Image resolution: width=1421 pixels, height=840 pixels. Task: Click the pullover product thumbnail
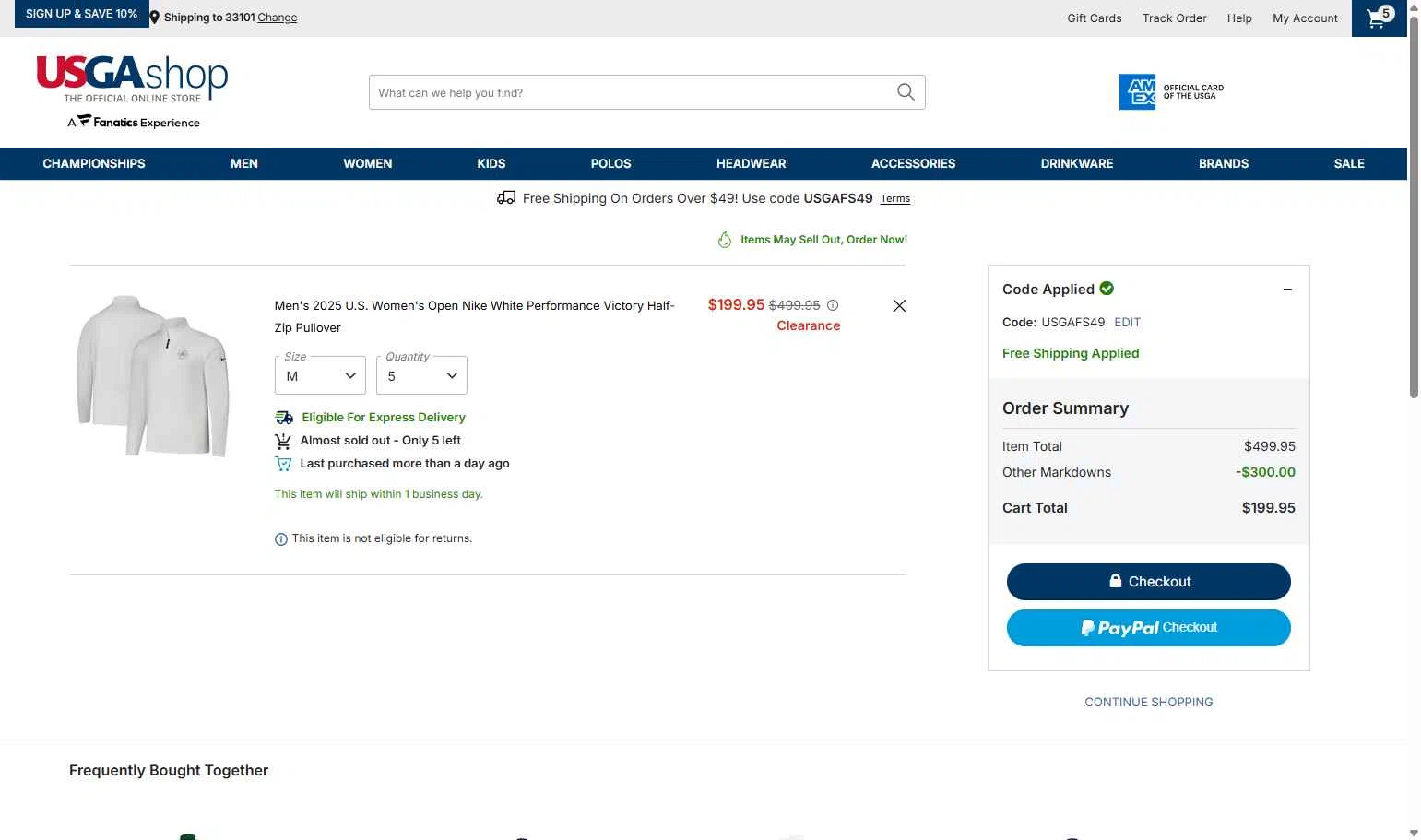click(153, 375)
